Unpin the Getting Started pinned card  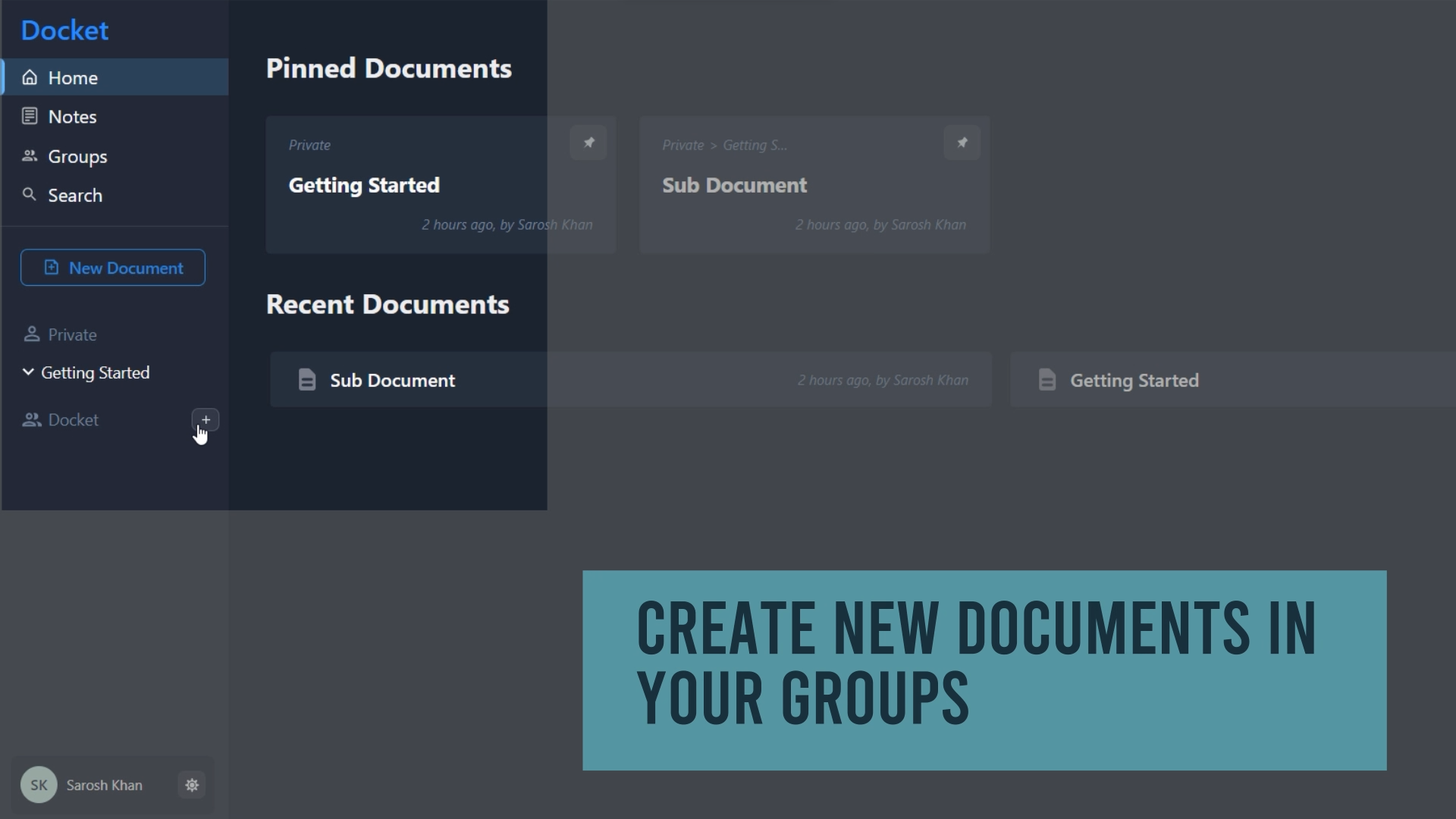(x=588, y=143)
